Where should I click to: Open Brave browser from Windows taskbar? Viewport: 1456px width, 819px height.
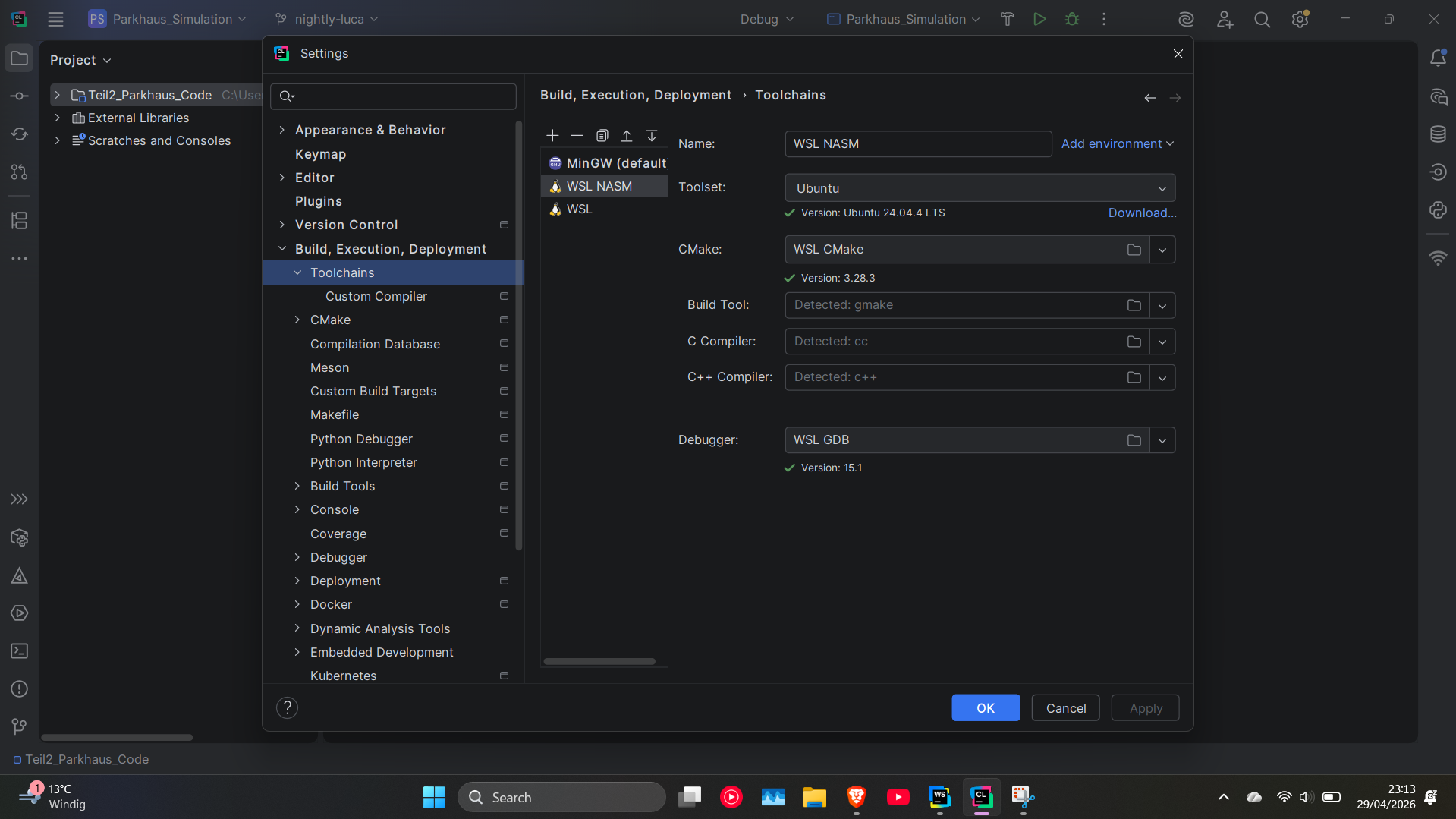[x=856, y=797]
